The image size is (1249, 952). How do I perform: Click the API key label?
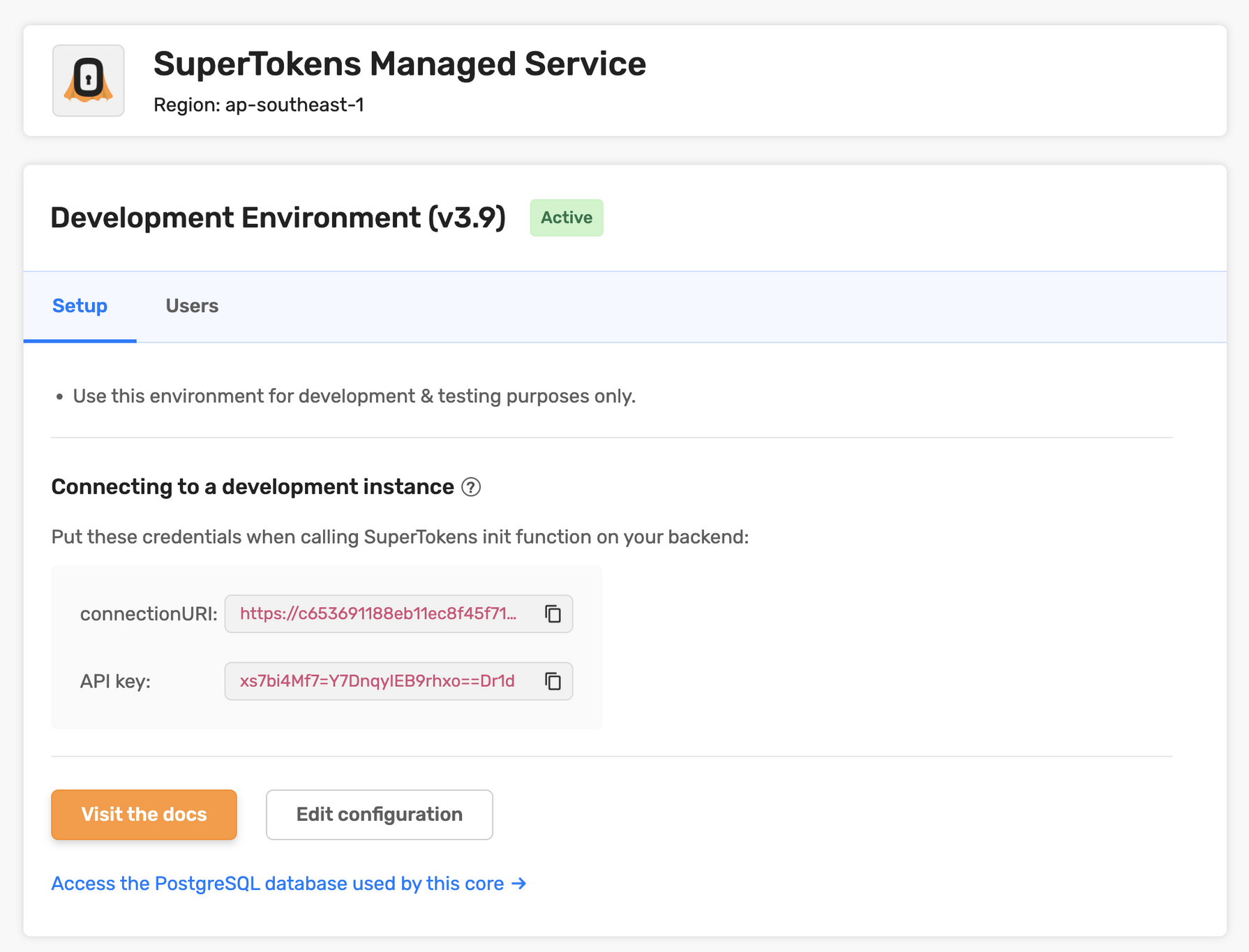pos(115,681)
